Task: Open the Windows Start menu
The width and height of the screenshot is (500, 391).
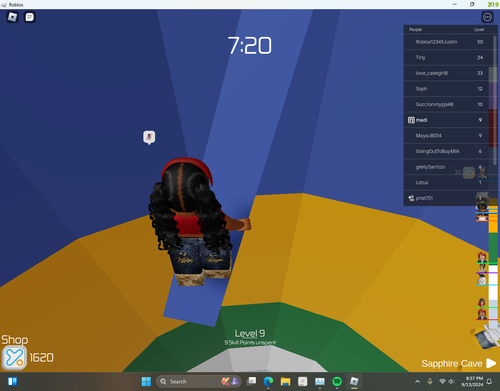Action: [146, 381]
